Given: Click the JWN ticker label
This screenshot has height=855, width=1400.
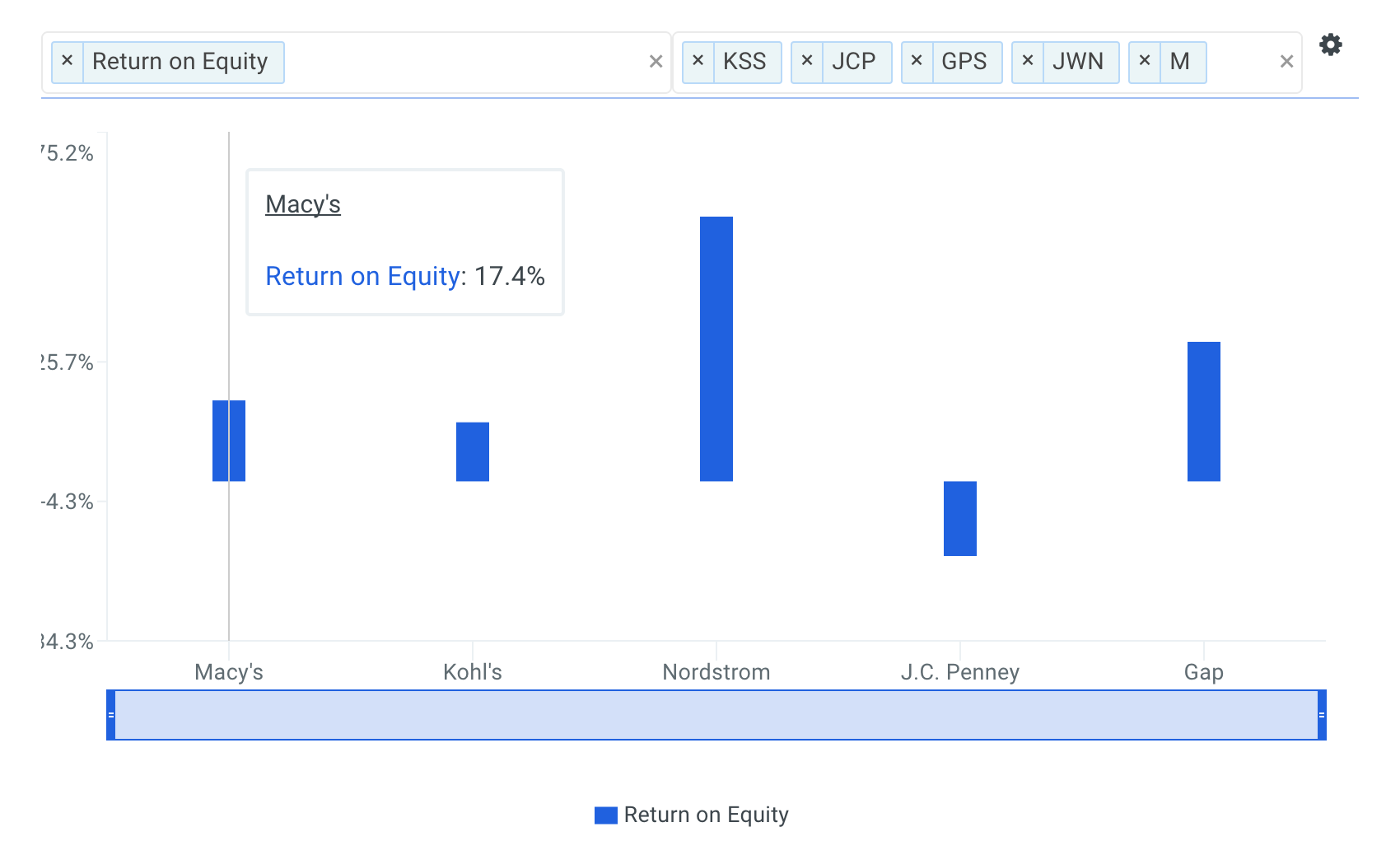Looking at the screenshot, I should 1078,62.
